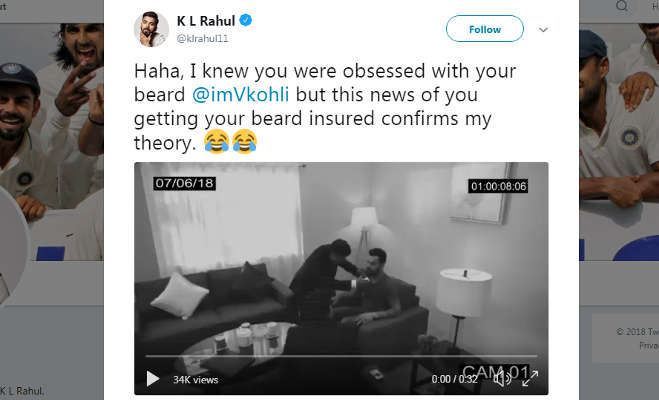
Task: Open the @imVkohli mention link
Action: pyautogui.click(x=241, y=95)
